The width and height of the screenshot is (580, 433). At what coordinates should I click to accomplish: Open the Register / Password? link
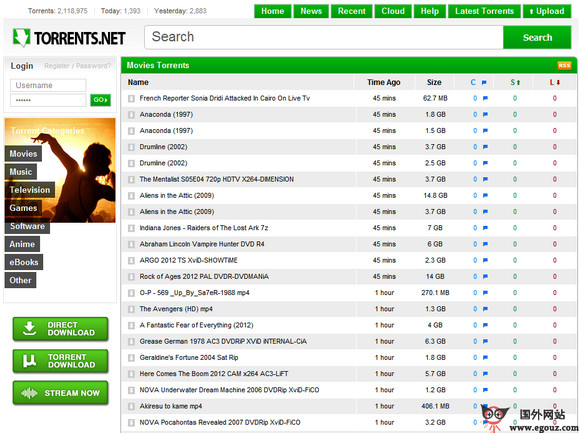pos(78,66)
